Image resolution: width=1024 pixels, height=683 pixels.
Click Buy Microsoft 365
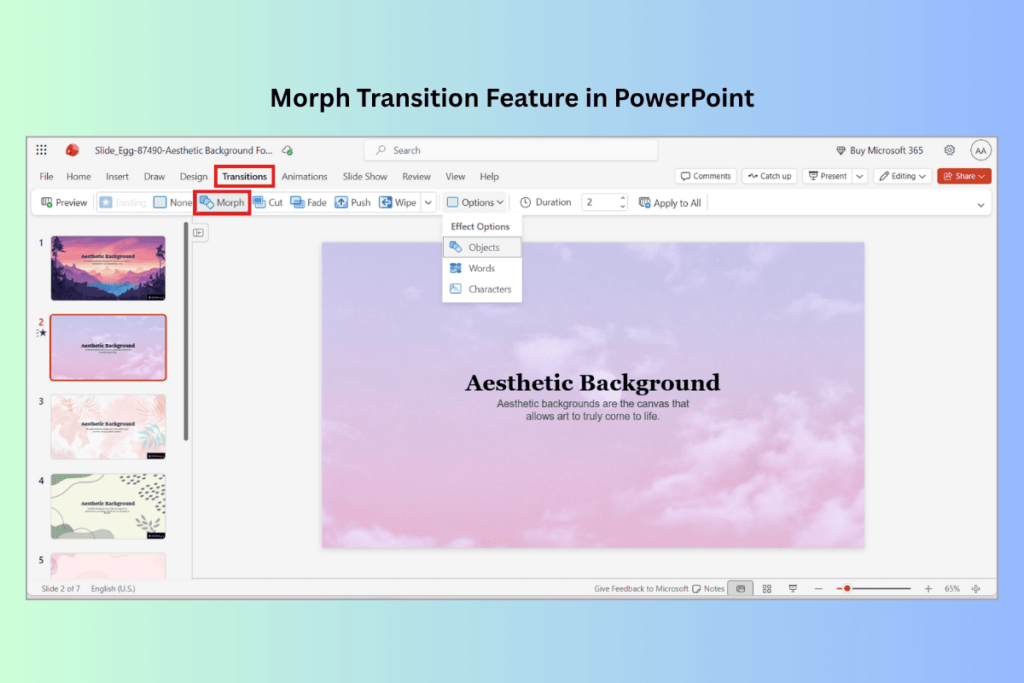(880, 150)
